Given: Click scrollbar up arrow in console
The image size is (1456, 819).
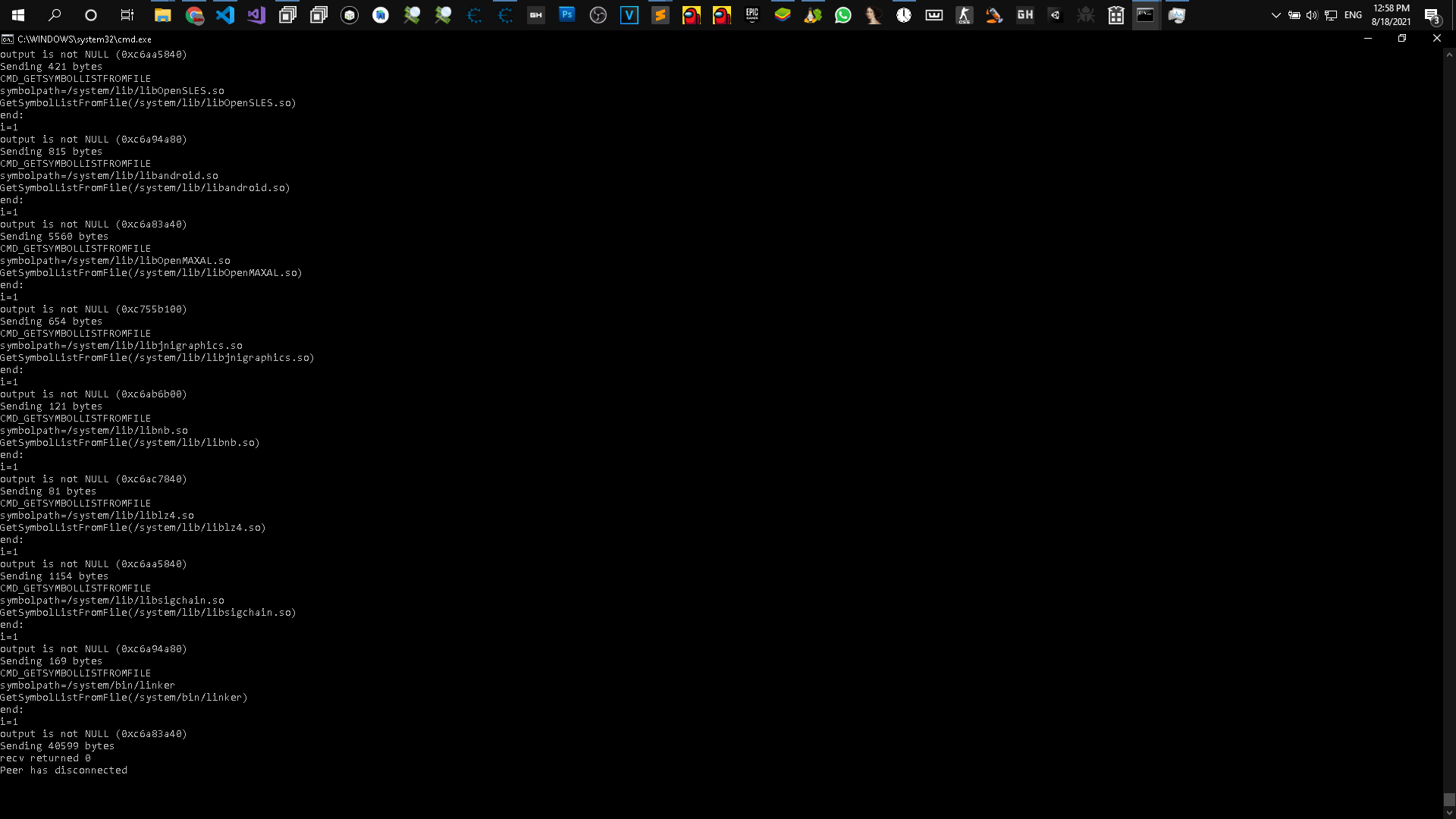Looking at the screenshot, I should click(x=1449, y=55).
